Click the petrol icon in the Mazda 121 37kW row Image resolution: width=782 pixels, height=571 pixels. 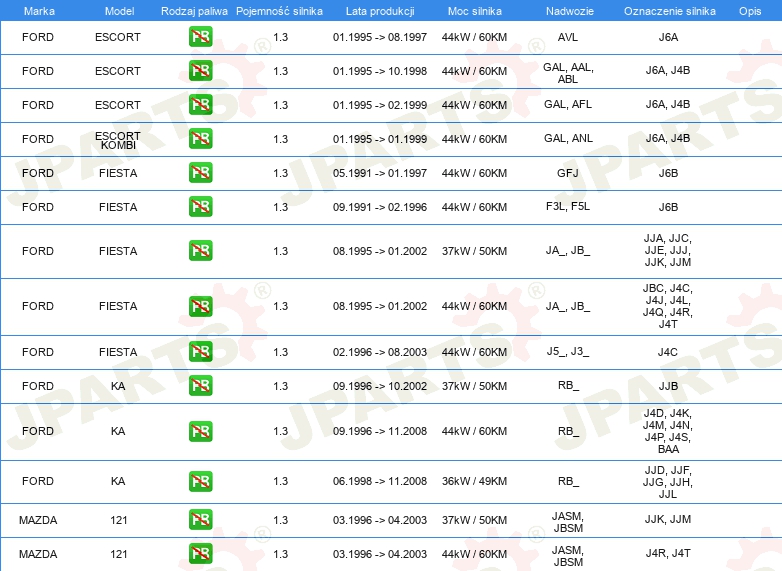[200, 520]
